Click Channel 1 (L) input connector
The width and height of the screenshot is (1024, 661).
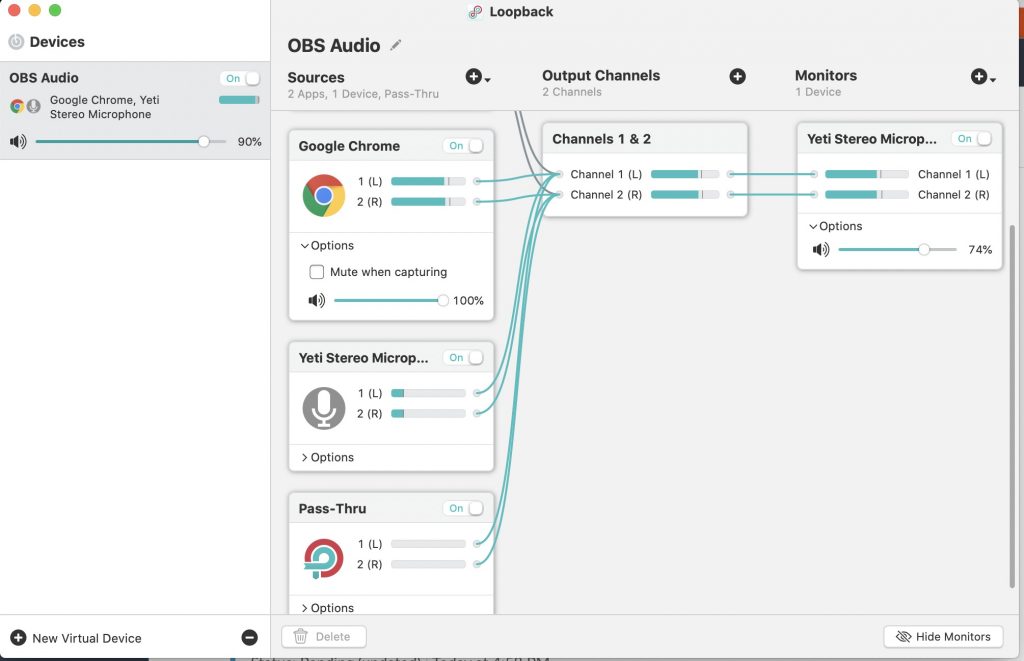click(559, 174)
